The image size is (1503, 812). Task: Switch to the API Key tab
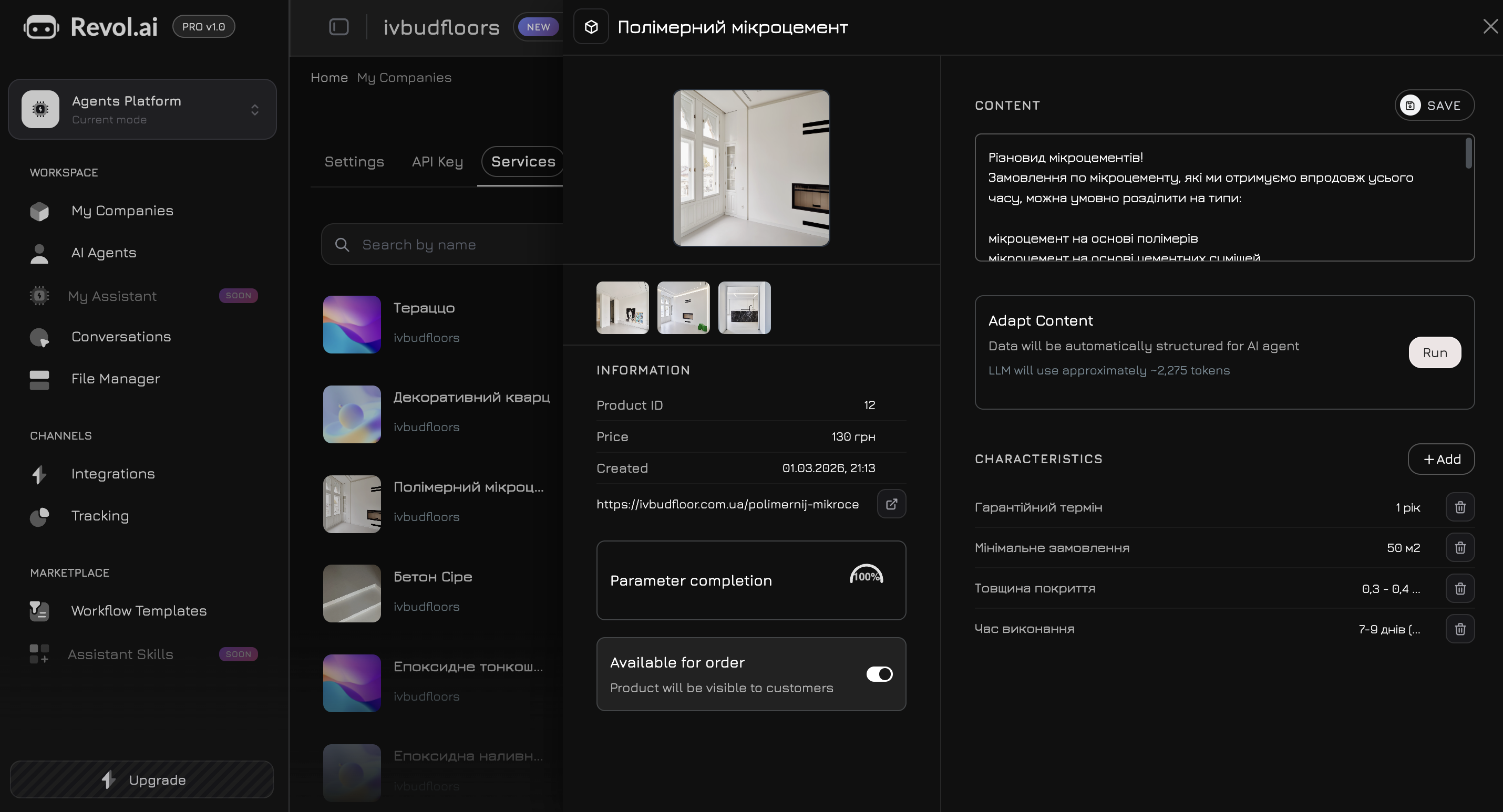pyautogui.click(x=437, y=162)
